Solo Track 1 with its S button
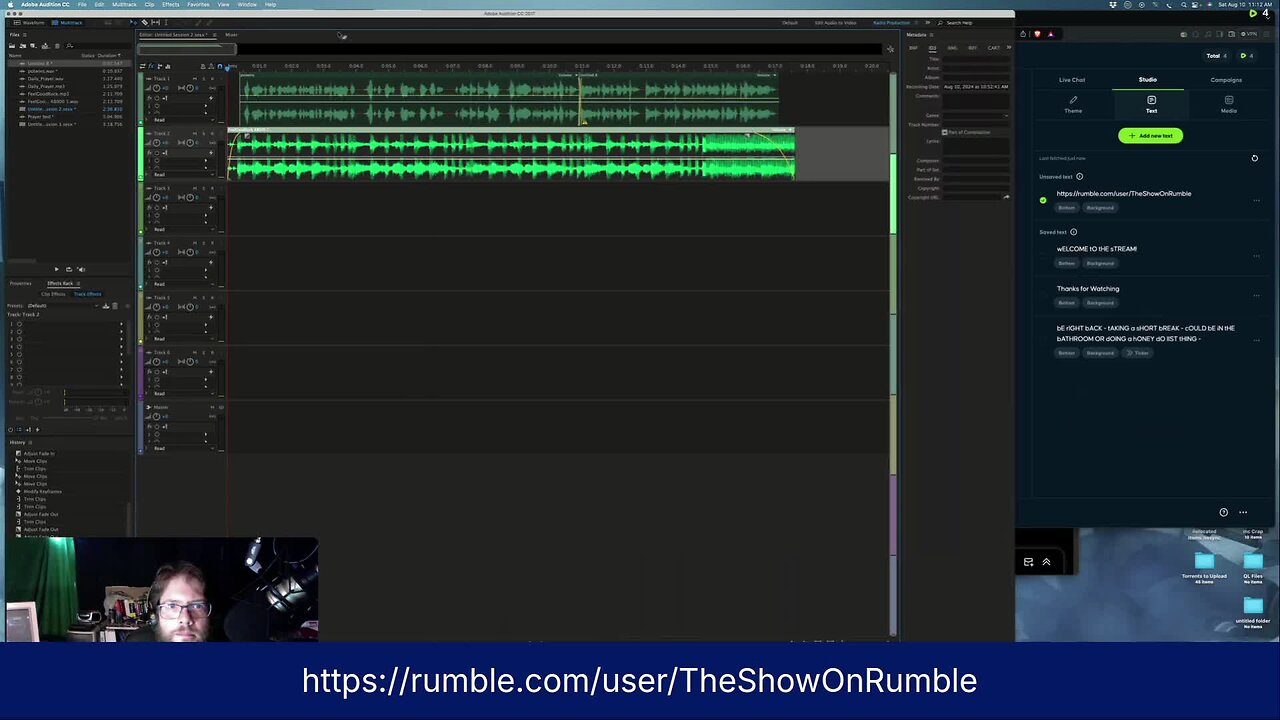Image resolution: width=1280 pixels, height=720 pixels. click(204, 79)
